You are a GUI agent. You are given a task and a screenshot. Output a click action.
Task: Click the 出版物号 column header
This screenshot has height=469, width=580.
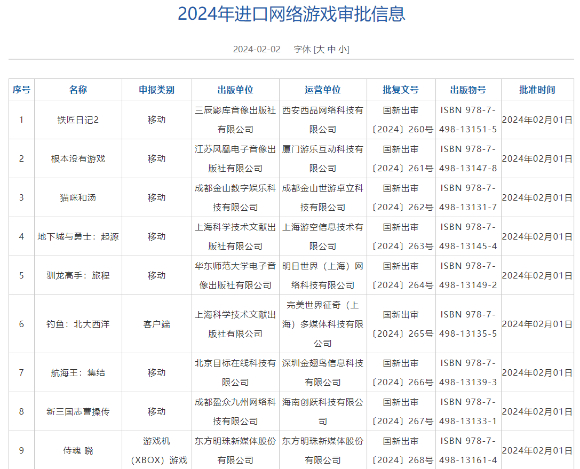click(468, 90)
